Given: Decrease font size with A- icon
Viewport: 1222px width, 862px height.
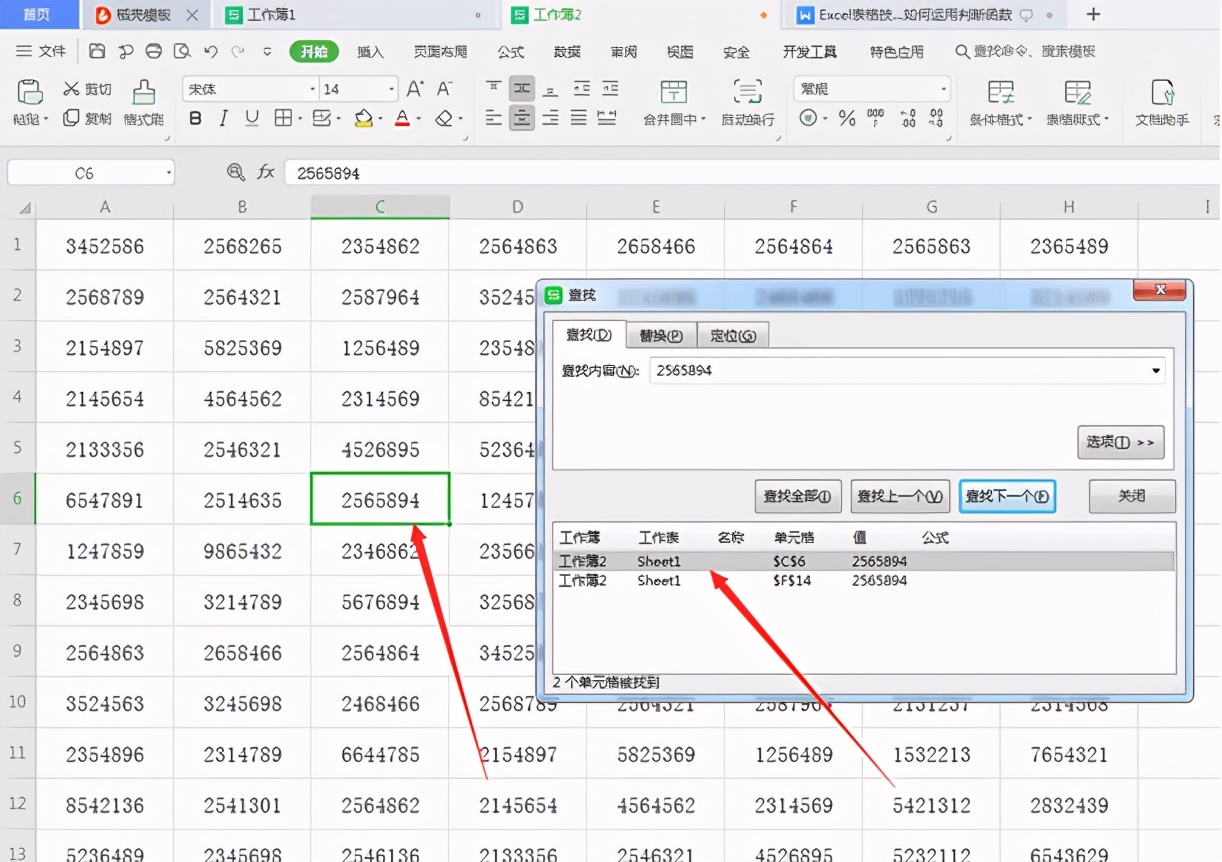Looking at the screenshot, I should pos(445,89).
